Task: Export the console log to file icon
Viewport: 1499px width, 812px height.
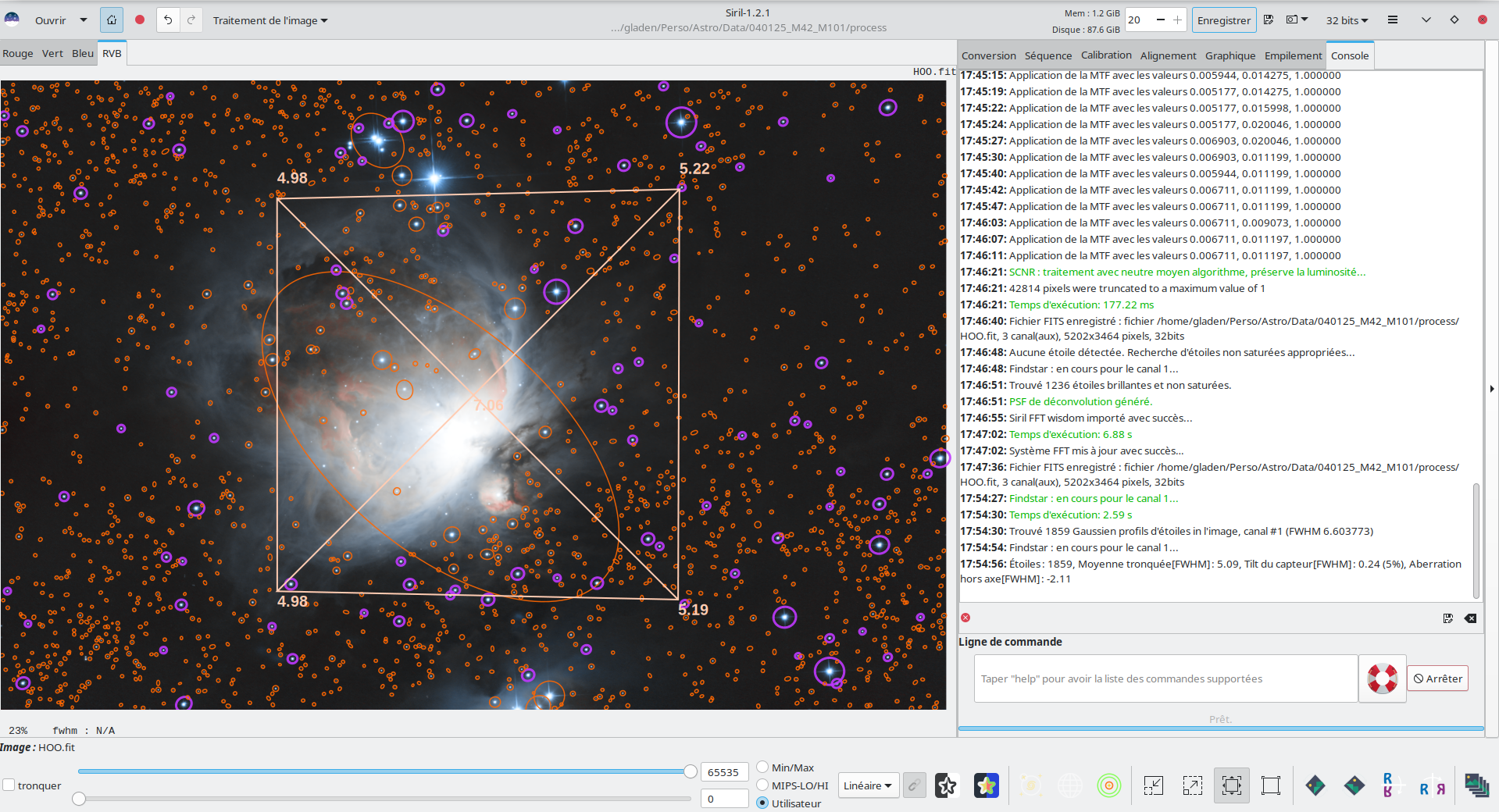Action: [x=1448, y=618]
